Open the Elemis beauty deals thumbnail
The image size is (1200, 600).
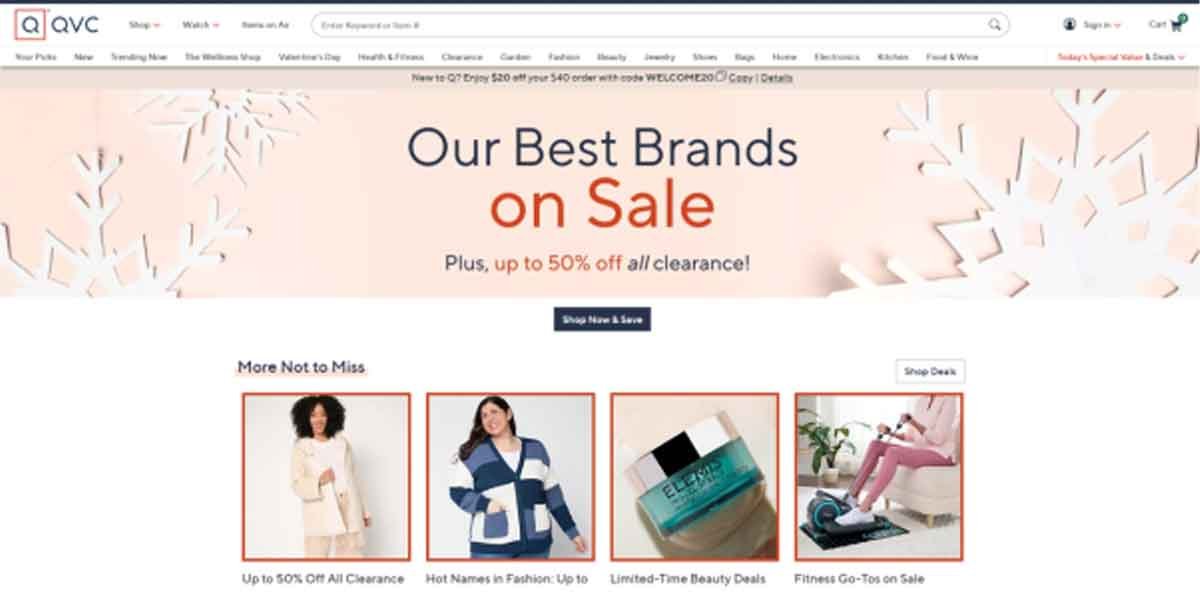click(x=695, y=476)
